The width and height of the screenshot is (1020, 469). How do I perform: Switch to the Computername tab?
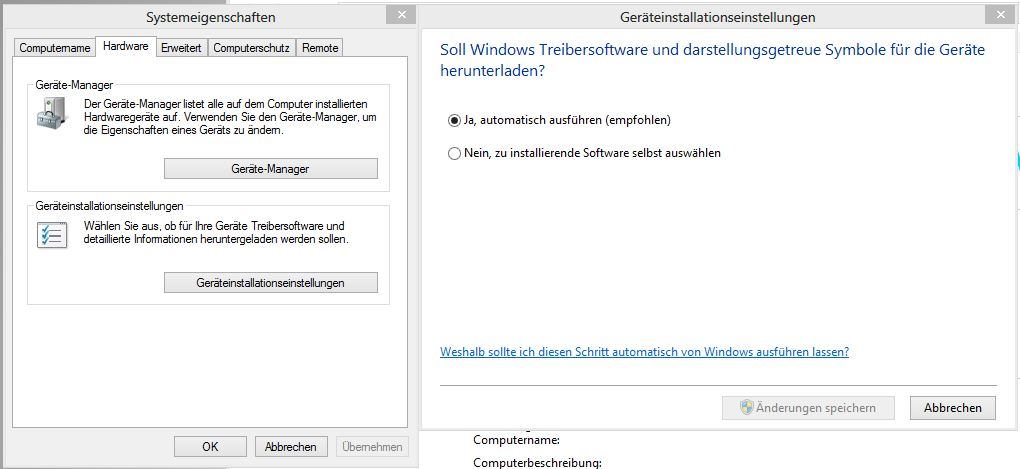[55, 47]
